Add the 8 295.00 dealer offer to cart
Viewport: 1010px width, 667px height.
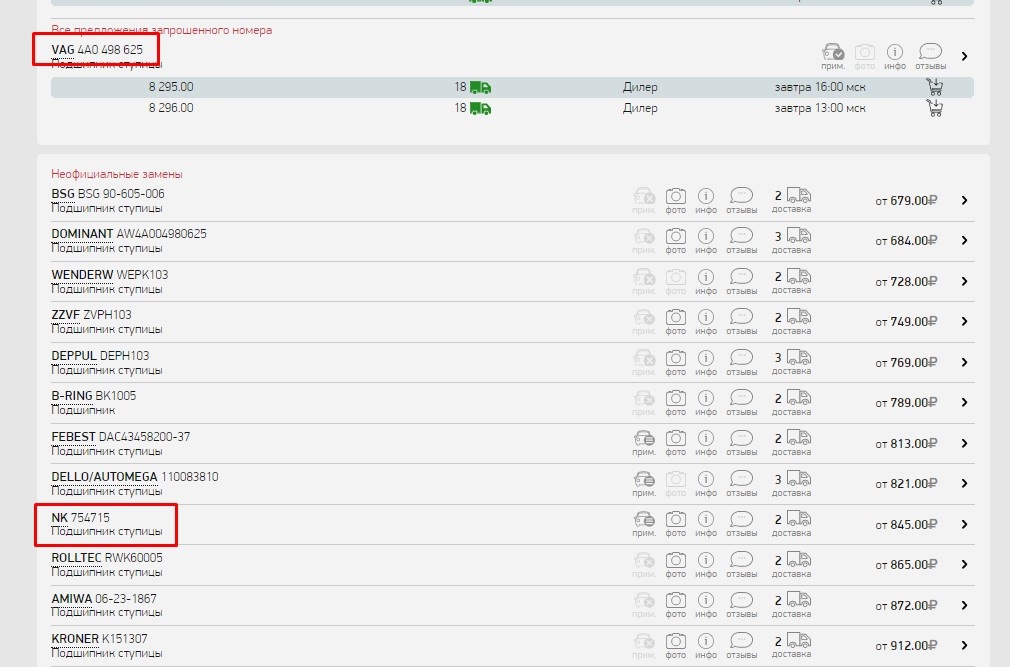(935, 87)
